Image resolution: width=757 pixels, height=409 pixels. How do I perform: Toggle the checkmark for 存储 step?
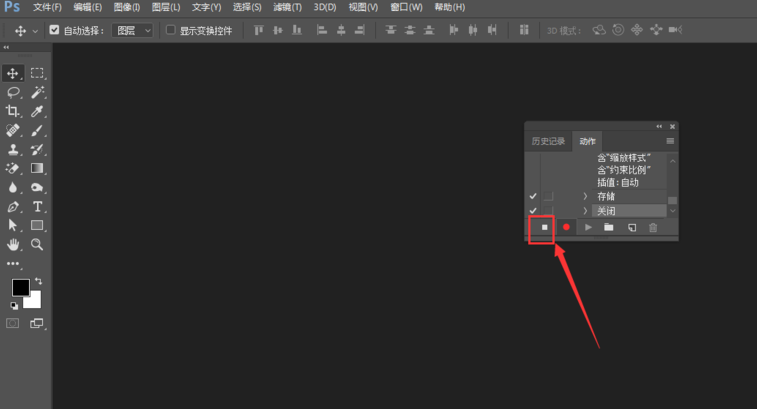point(533,196)
